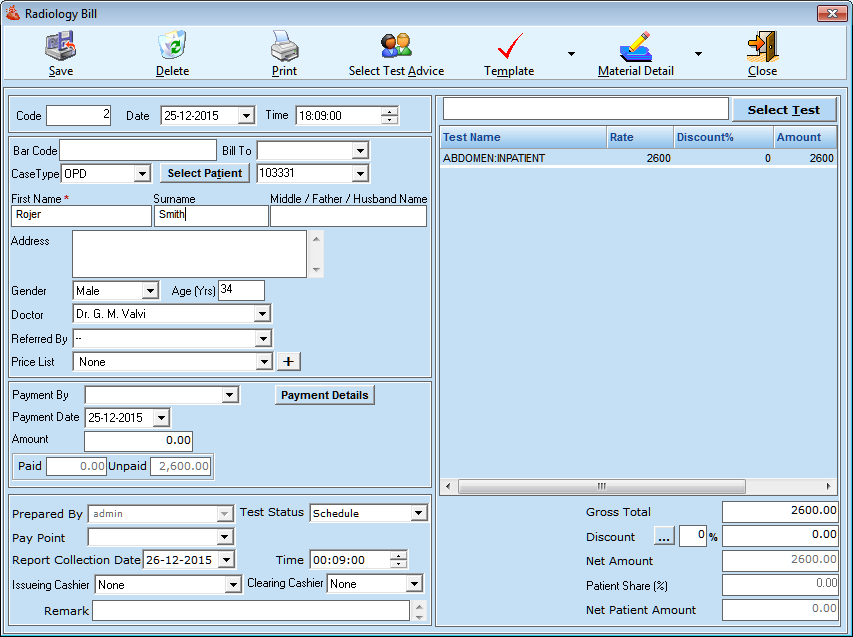
Task: Increase the Time value with up arrow
Action: (x=390, y=111)
